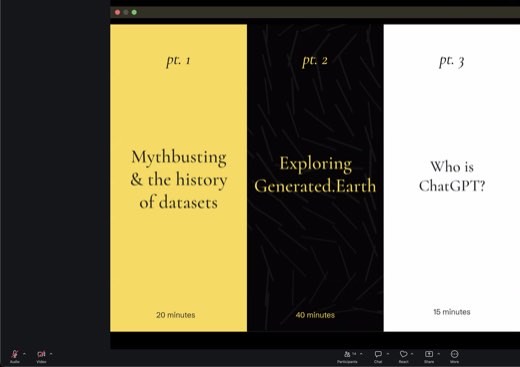
Task: Expand the arrow next to React
Action: pos(412,354)
